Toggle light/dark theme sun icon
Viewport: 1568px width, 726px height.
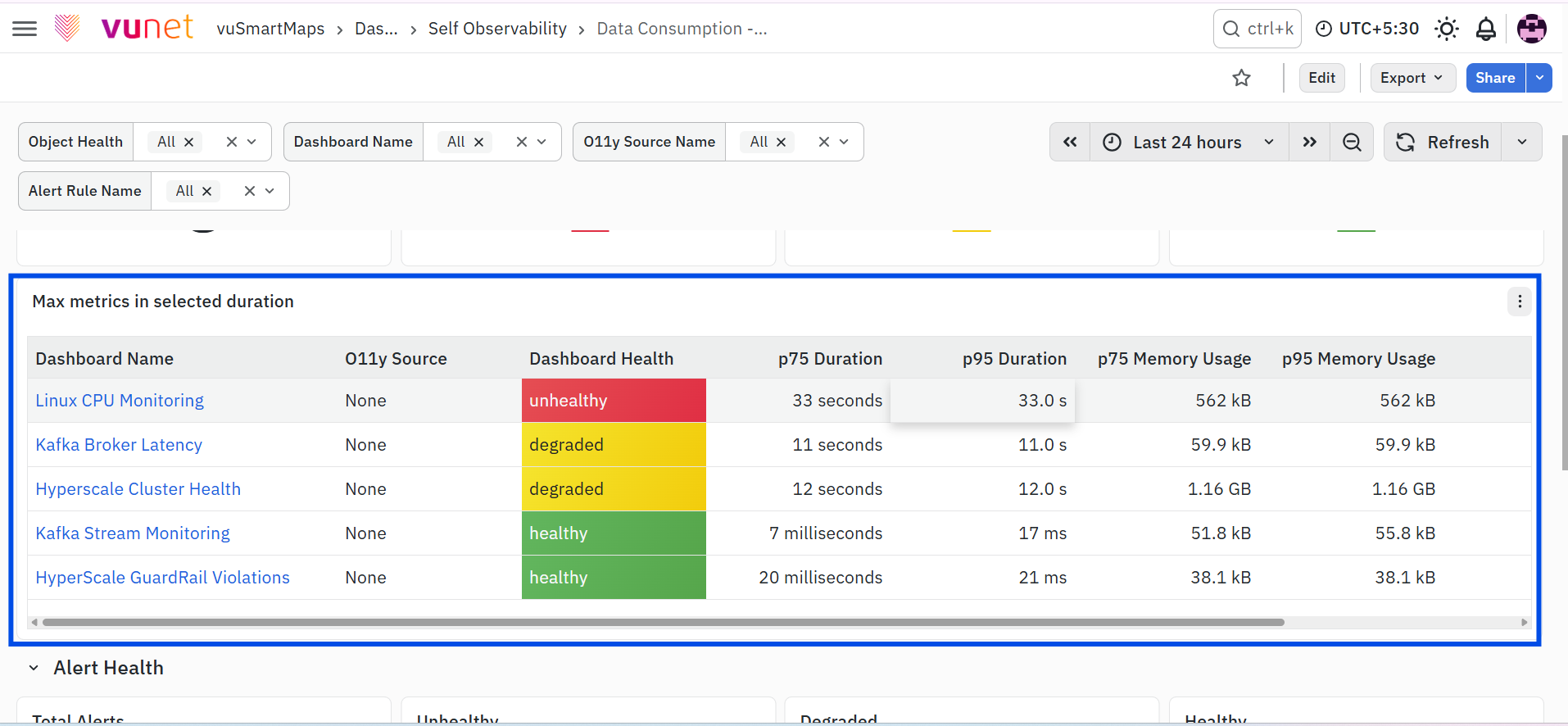1447,29
